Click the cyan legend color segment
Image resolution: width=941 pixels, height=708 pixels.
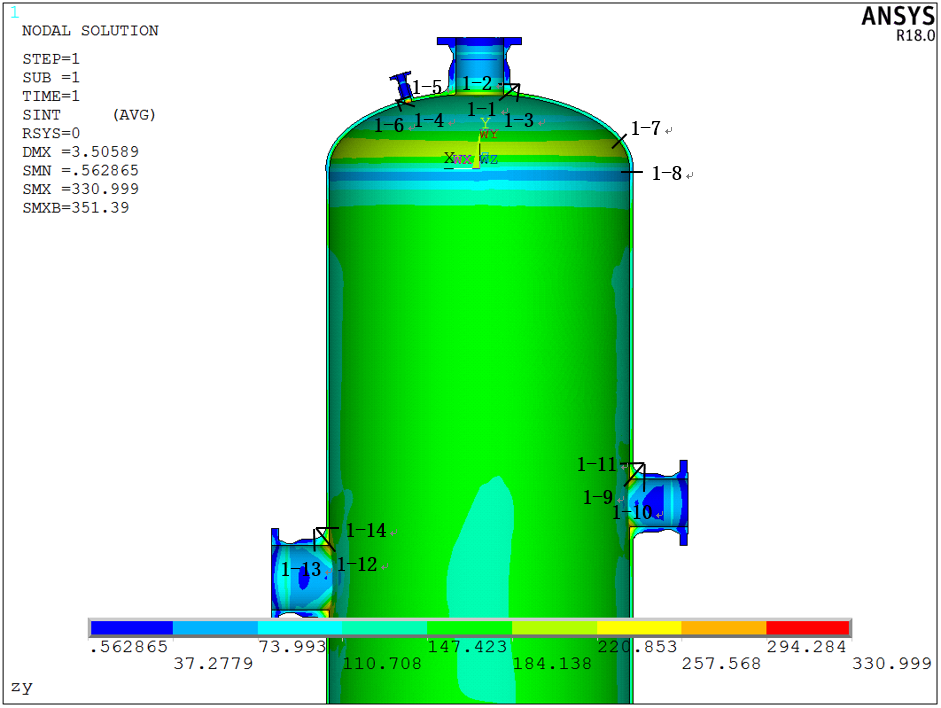point(300,628)
